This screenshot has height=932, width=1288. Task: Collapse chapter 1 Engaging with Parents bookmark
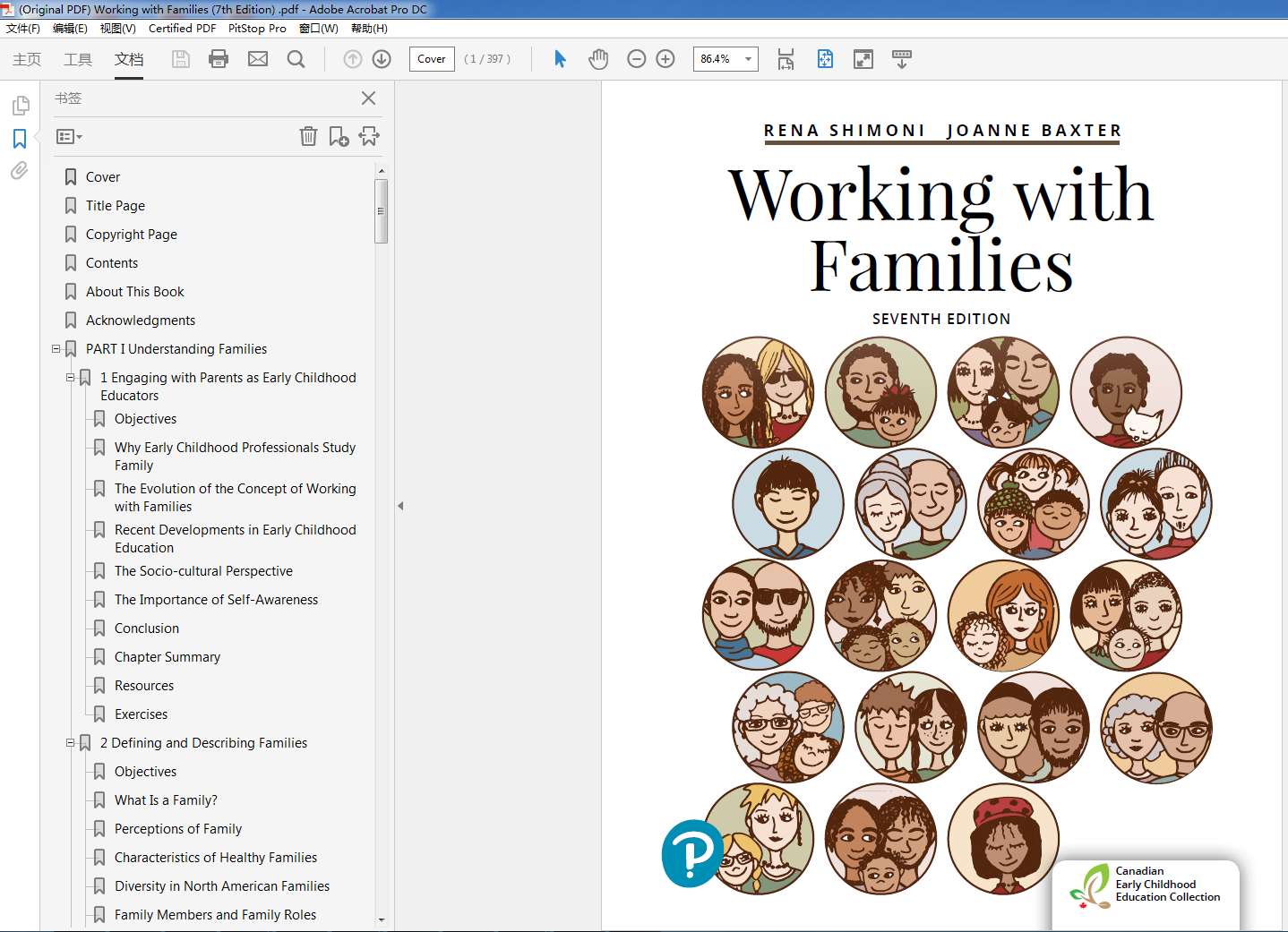tap(71, 378)
